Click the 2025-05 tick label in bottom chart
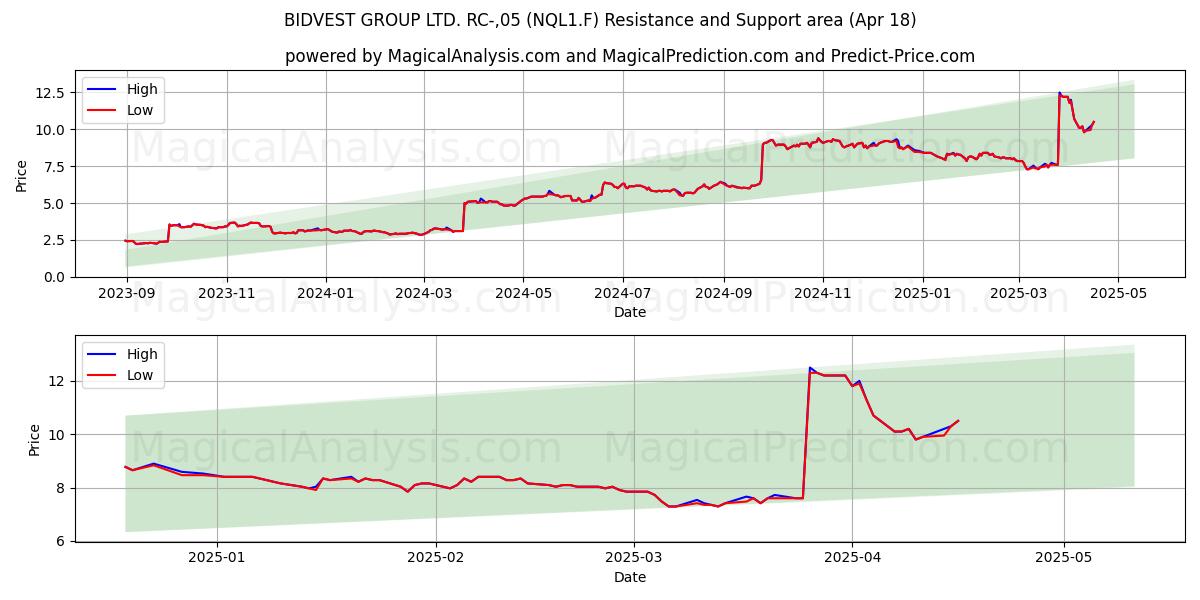Screen dimensions: 1200x600 1064,559
